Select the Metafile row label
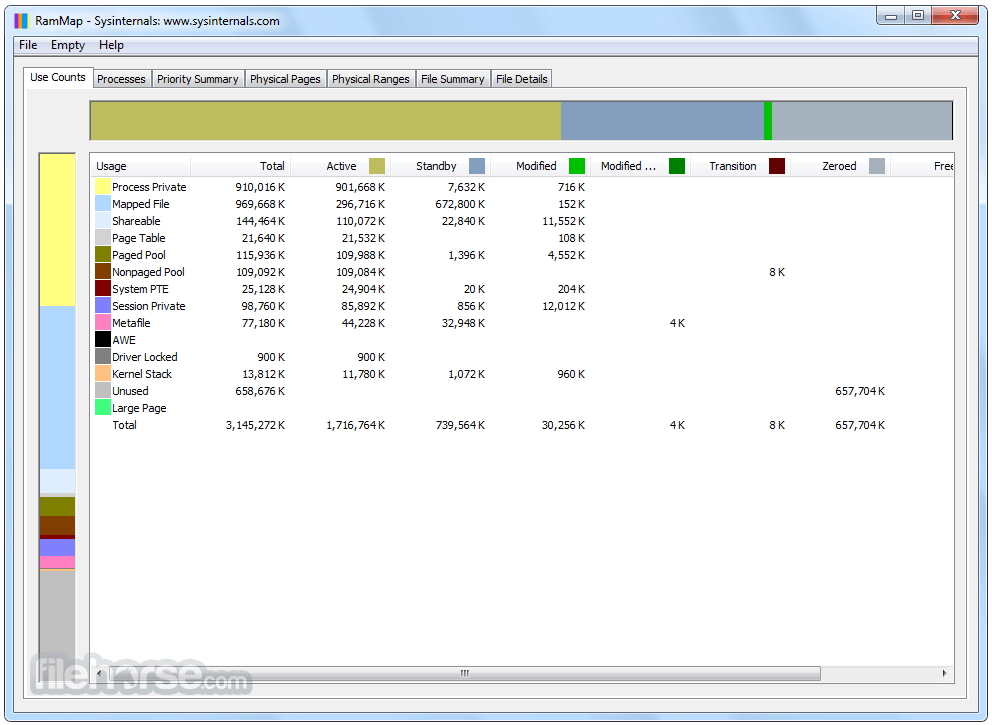992x725 pixels. click(131, 323)
